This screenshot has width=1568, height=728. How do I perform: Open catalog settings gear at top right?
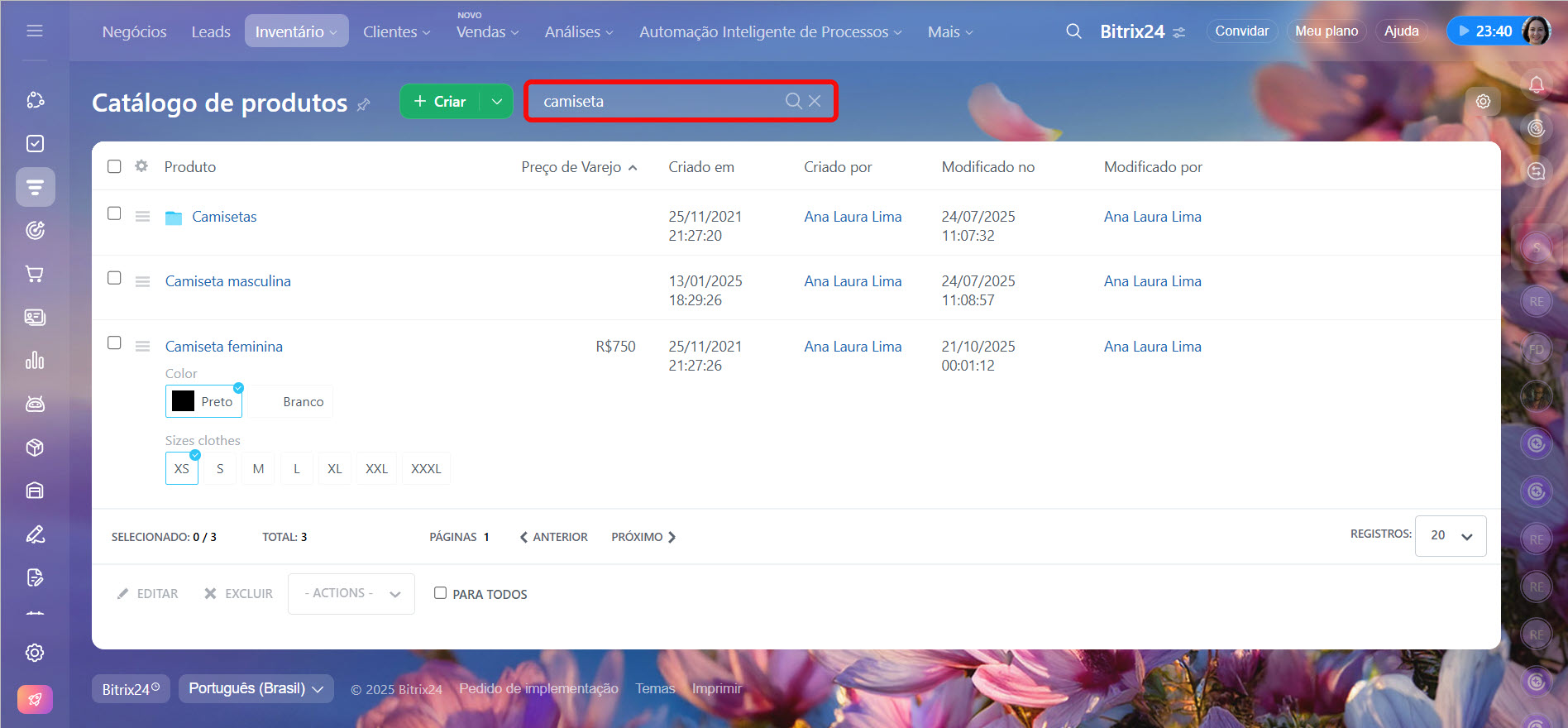coord(1483,101)
